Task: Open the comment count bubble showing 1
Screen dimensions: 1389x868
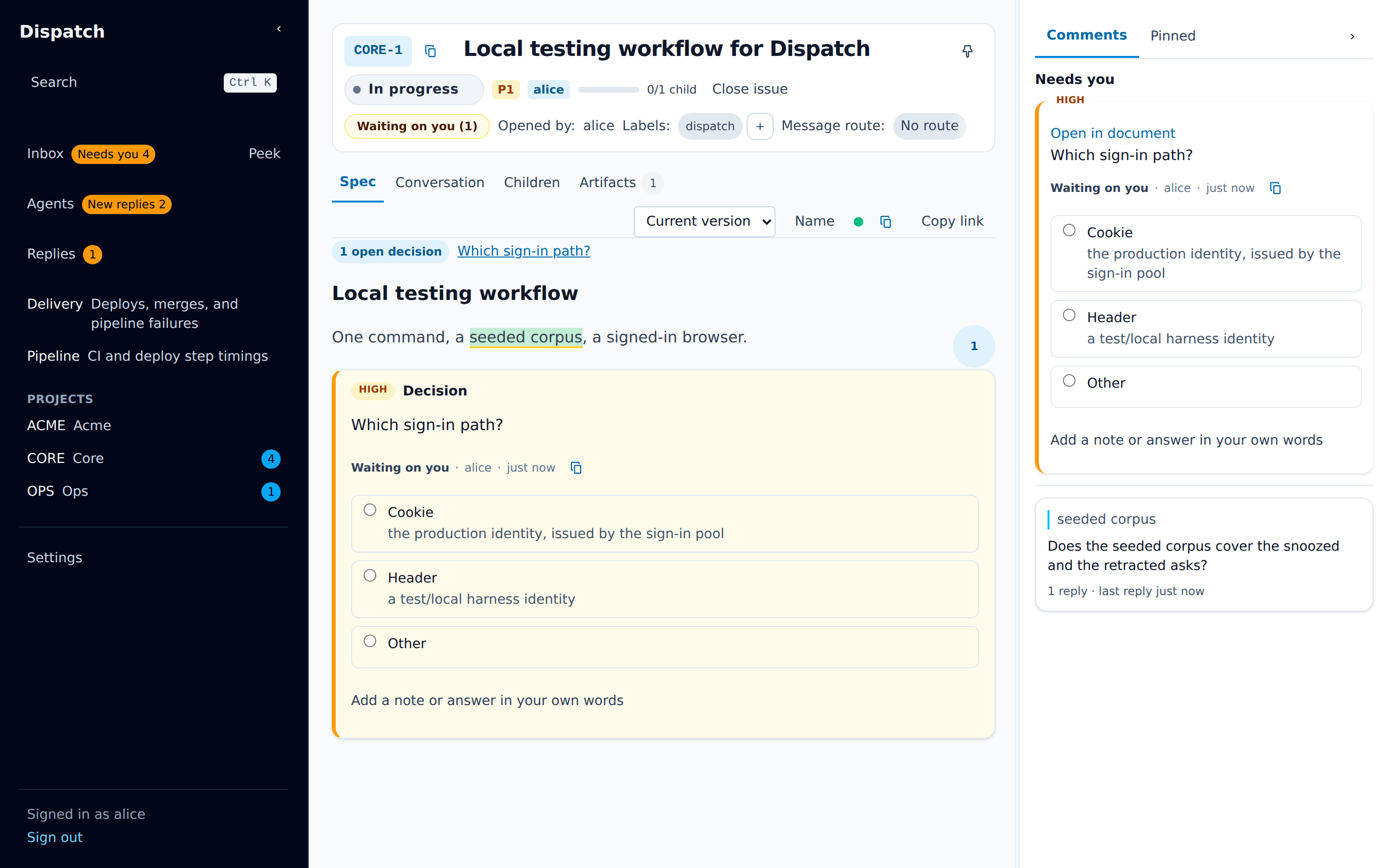Action: pos(973,346)
